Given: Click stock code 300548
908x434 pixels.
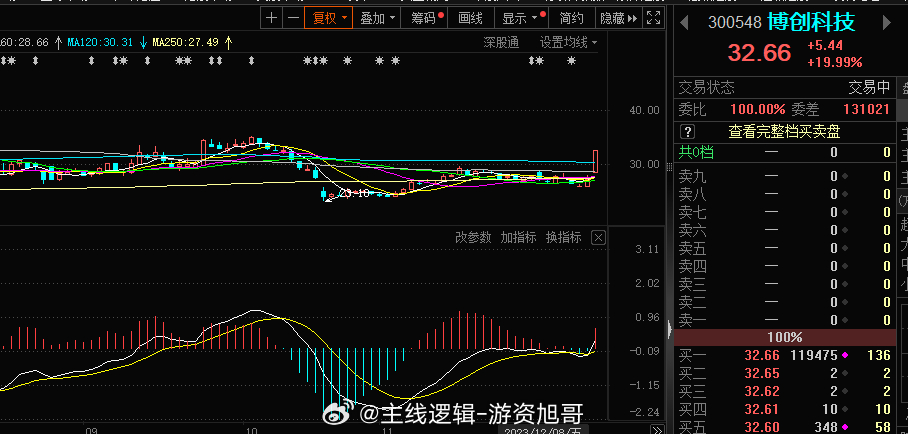Looking at the screenshot, I should pos(734,23).
